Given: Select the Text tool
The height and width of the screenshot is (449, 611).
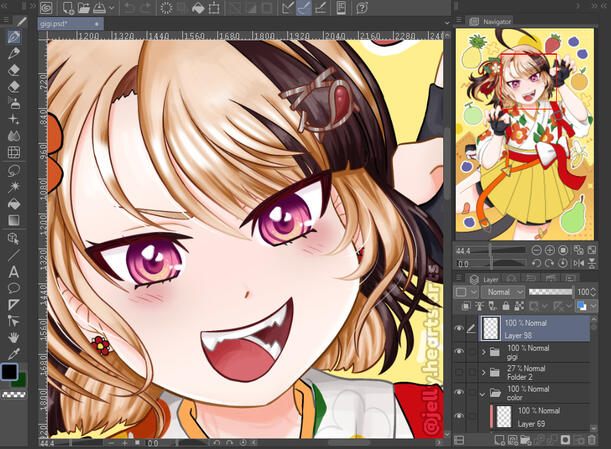Looking at the screenshot, I should [14, 272].
